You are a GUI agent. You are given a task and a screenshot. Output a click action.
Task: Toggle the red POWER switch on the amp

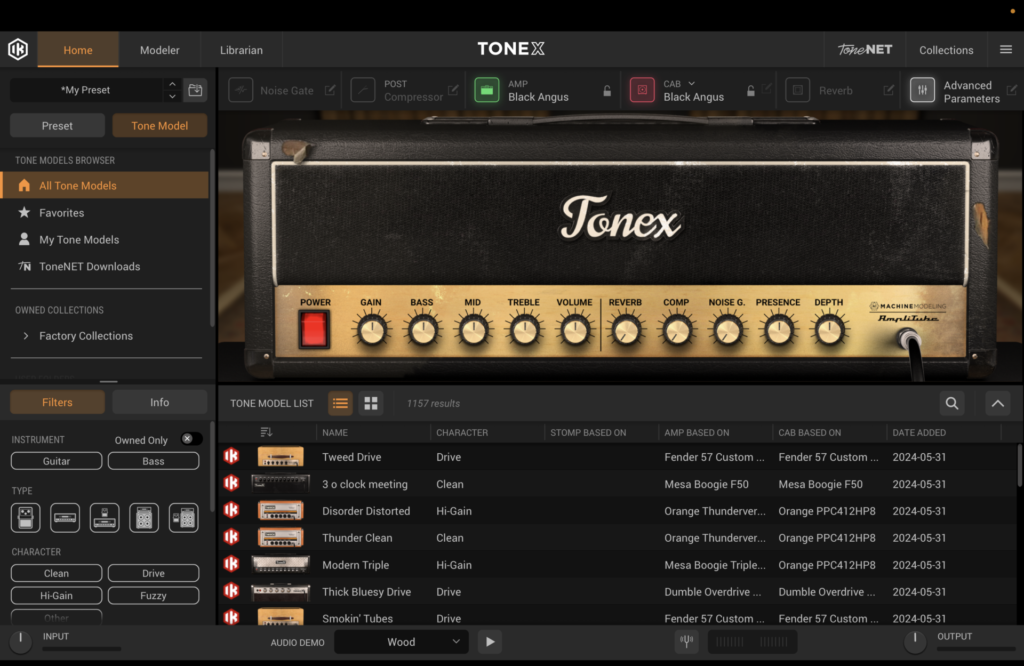tap(315, 328)
